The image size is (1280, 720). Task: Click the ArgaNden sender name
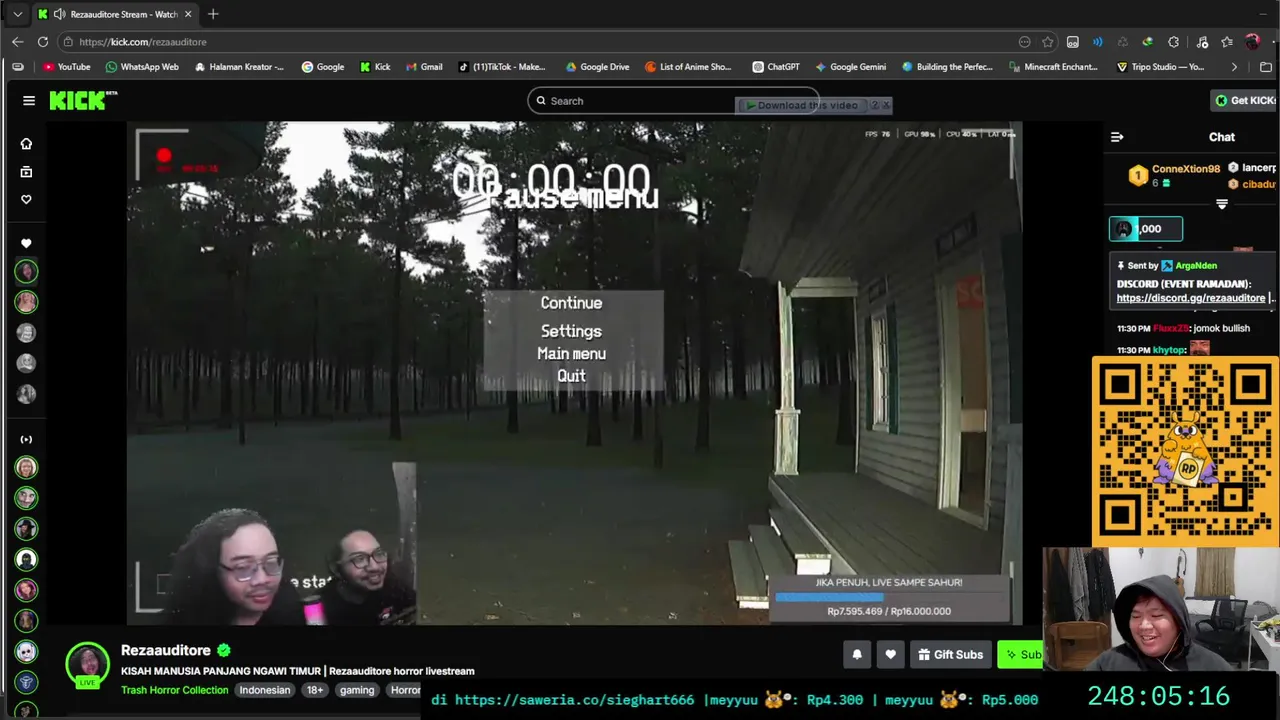(x=1196, y=266)
